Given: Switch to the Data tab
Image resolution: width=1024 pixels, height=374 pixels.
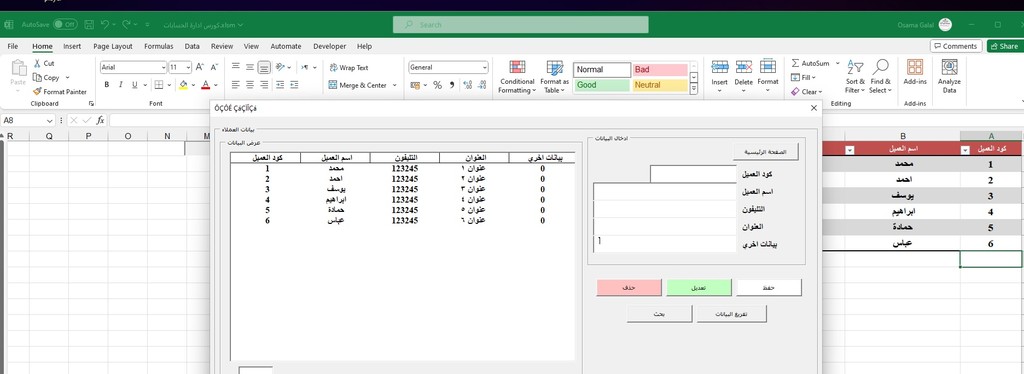Looking at the screenshot, I should coord(192,46).
